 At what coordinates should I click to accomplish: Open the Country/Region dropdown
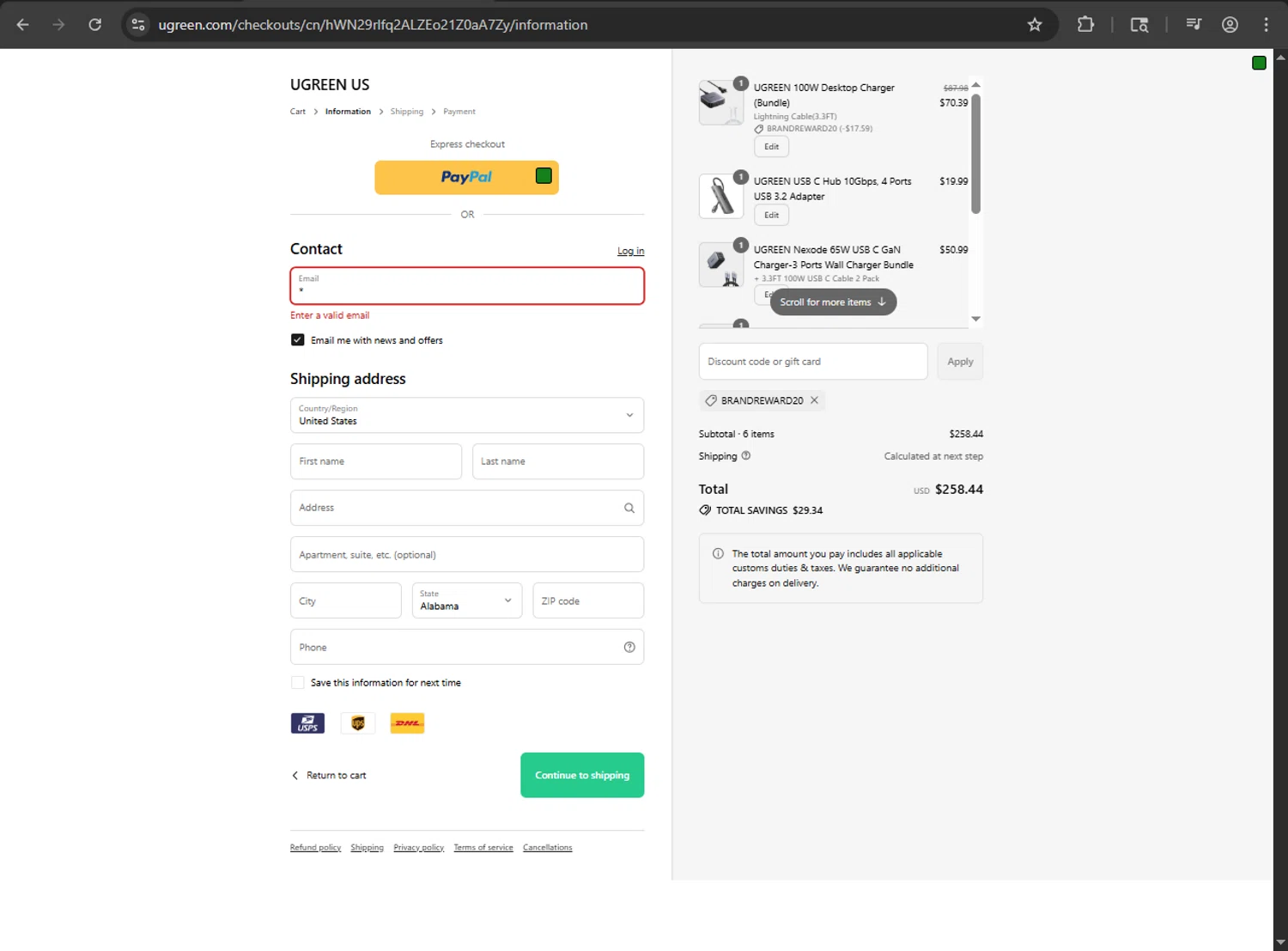click(467, 415)
